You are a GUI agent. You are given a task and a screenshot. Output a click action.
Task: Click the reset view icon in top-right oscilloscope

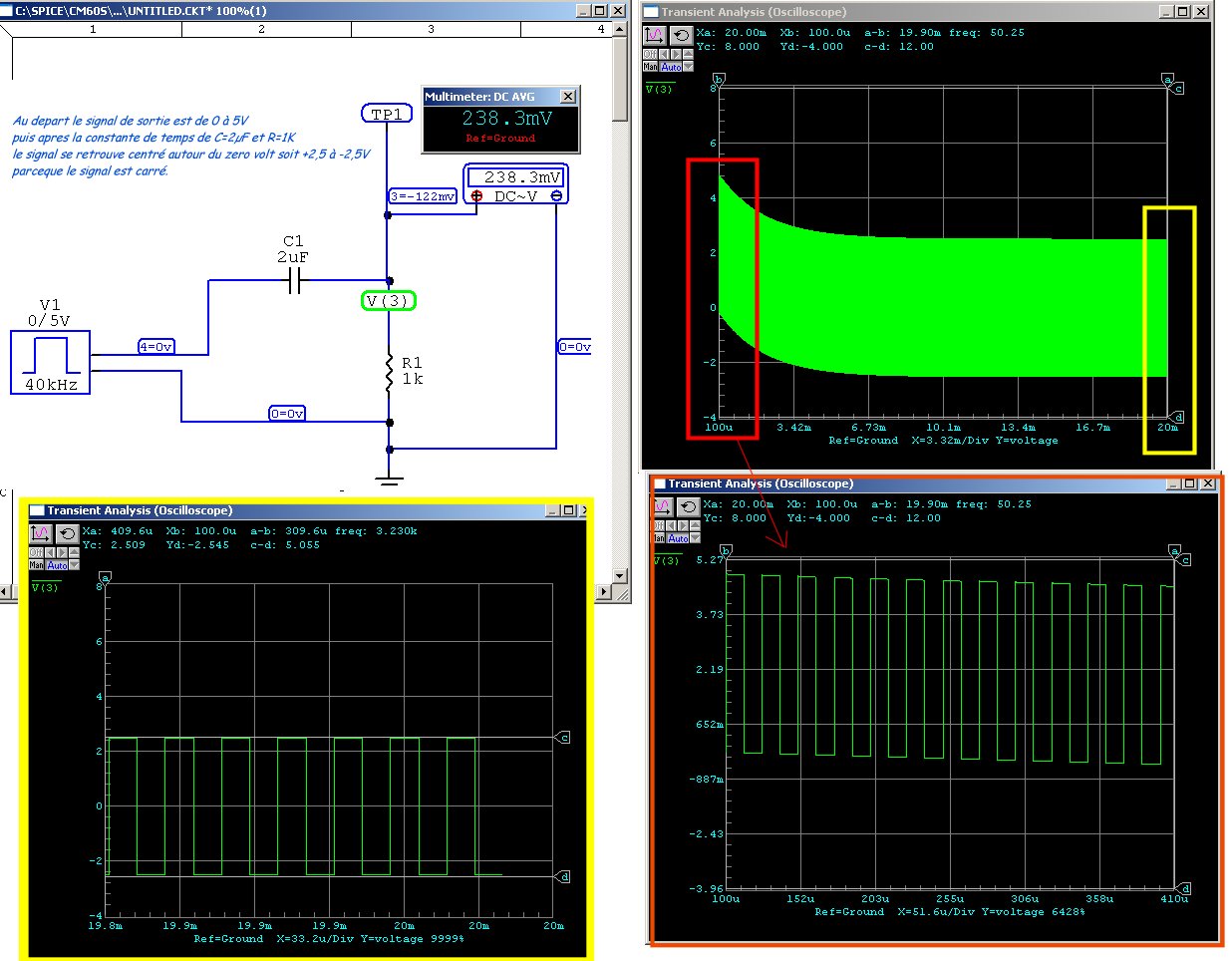(681, 36)
